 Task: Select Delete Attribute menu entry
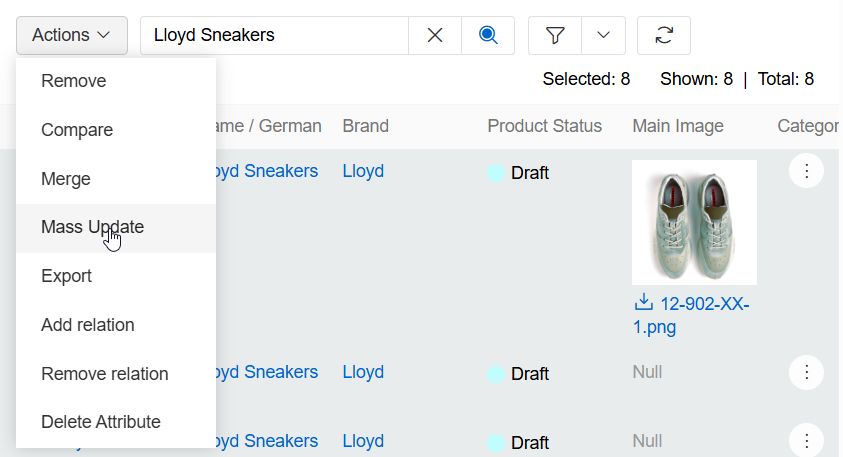[100, 422]
